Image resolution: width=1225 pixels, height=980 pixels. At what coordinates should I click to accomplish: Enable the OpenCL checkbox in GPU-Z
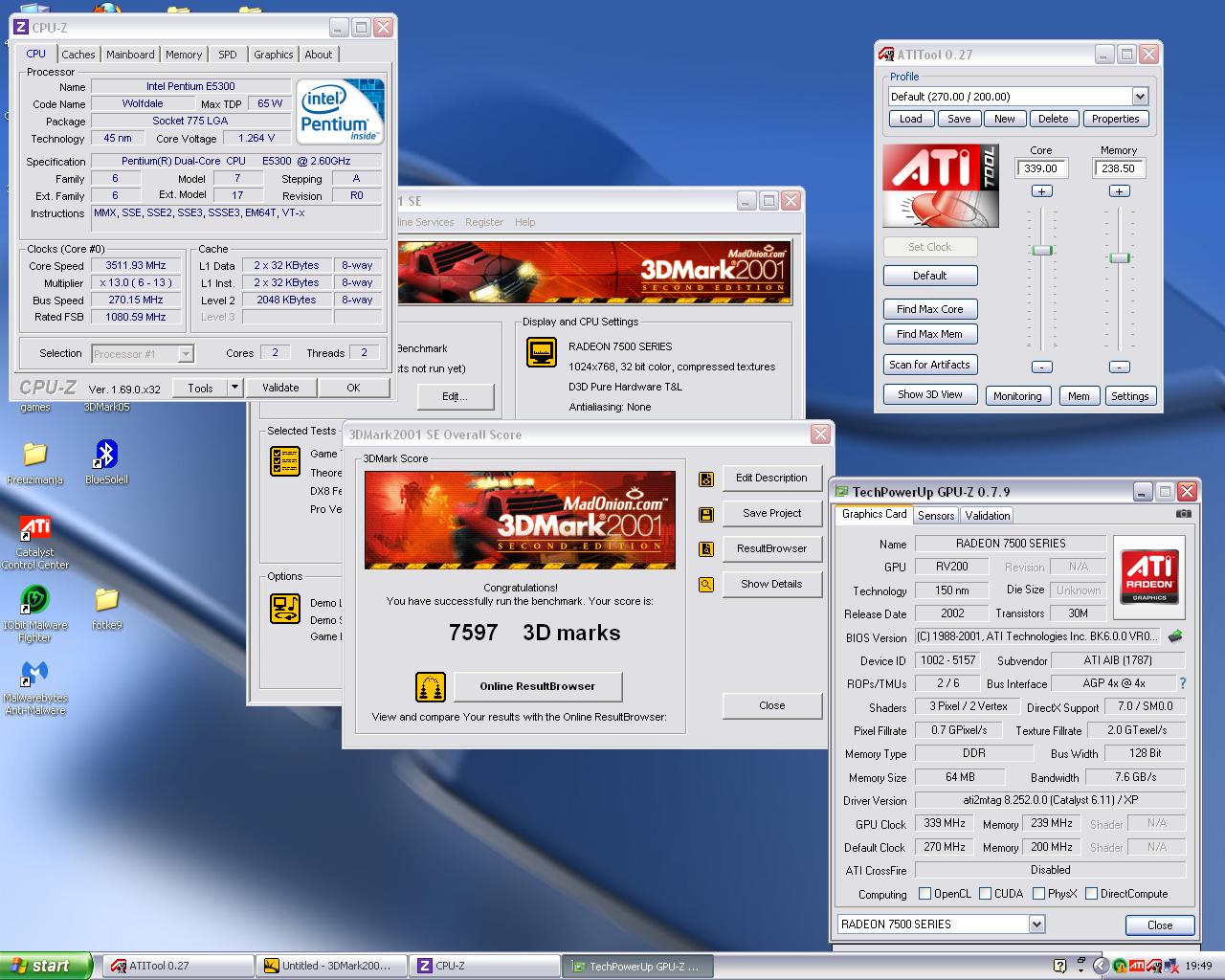point(924,894)
